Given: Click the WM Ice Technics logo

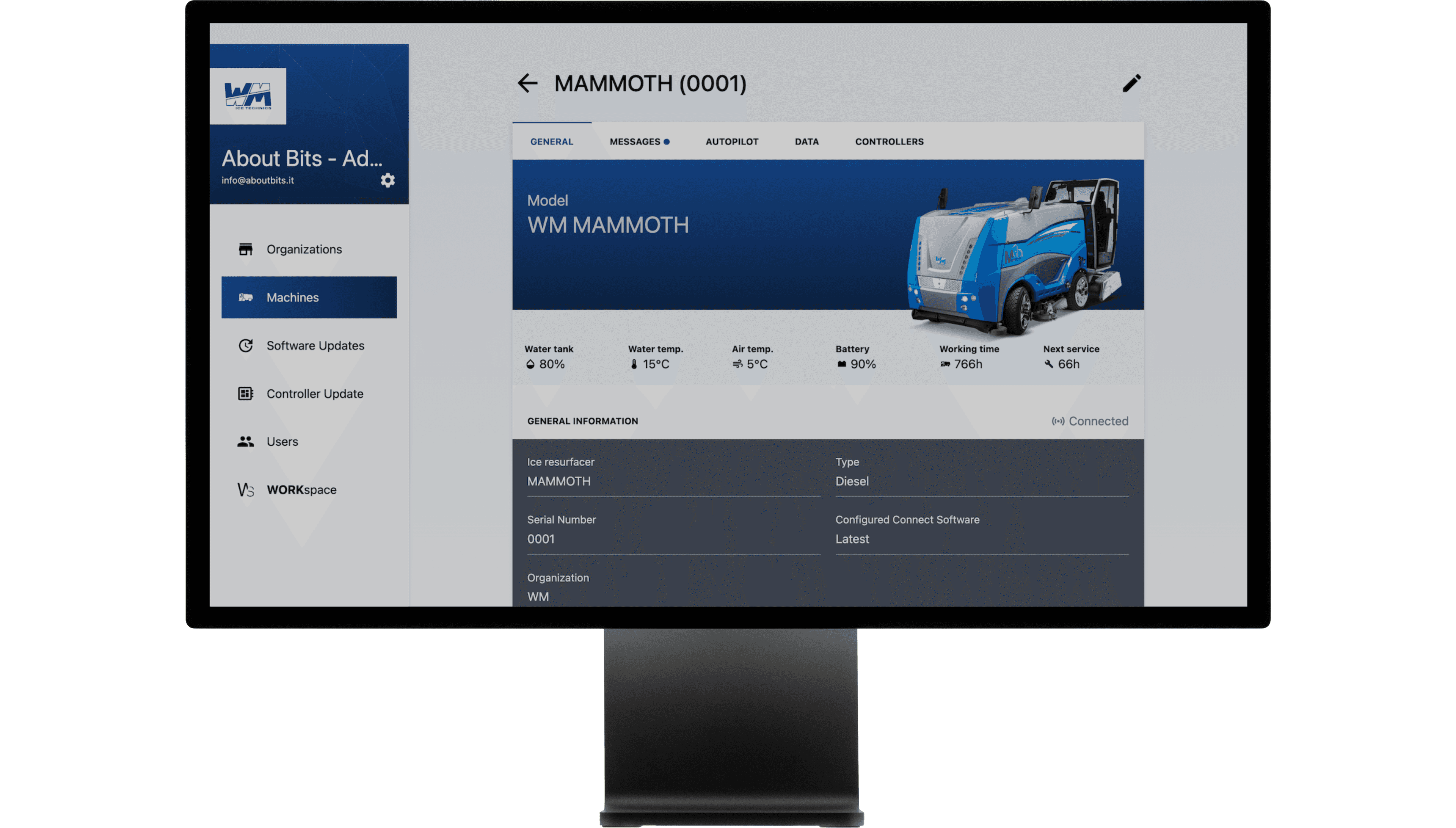Looking at the screenshot, I should 248,96.
